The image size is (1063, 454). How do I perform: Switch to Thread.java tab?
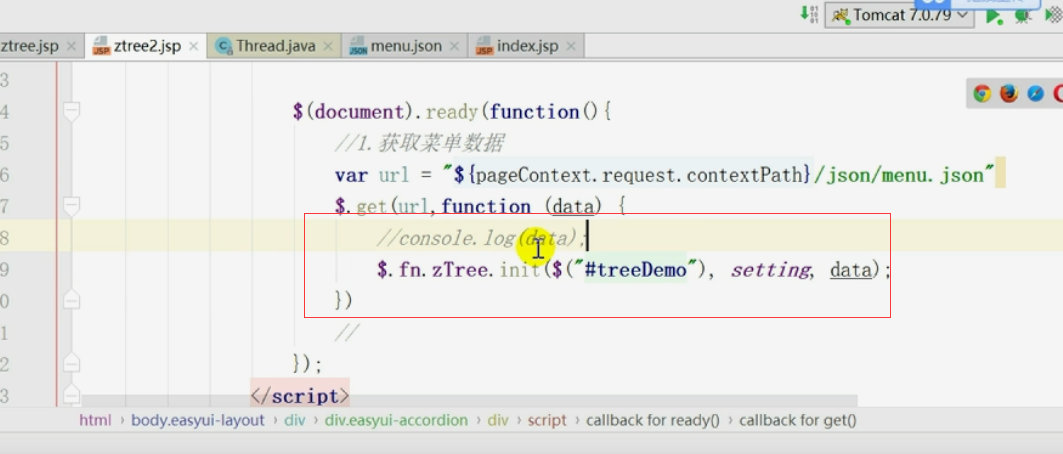274,46
